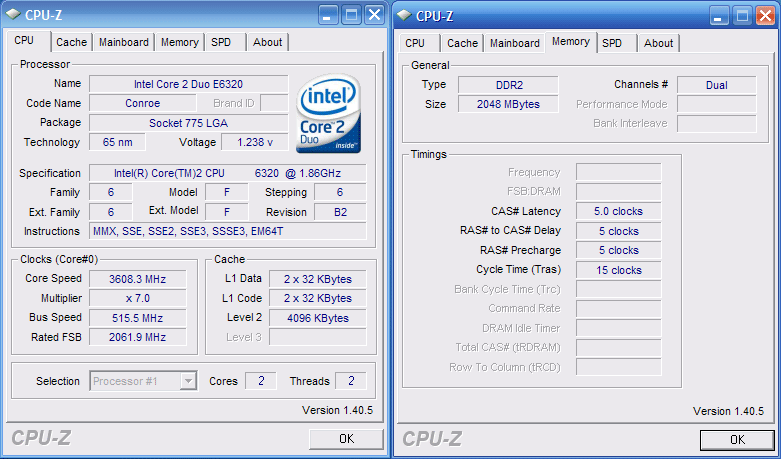Click Level 2 cache value 4096 KBytes
The image size is (781, 459).
(318, 318)
